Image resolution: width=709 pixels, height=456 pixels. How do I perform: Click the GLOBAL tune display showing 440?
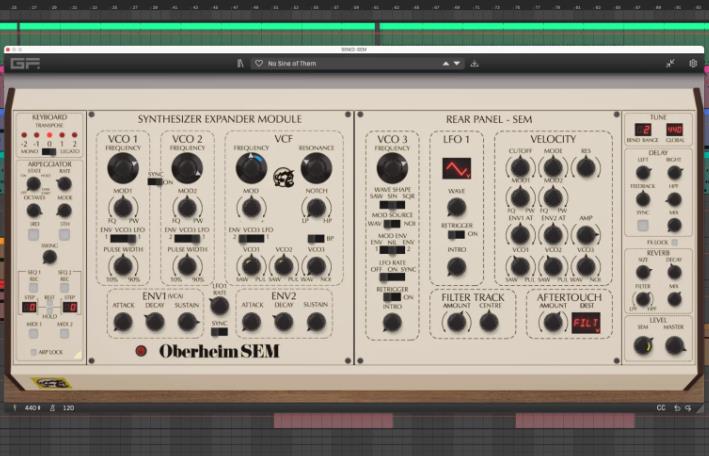674,130
